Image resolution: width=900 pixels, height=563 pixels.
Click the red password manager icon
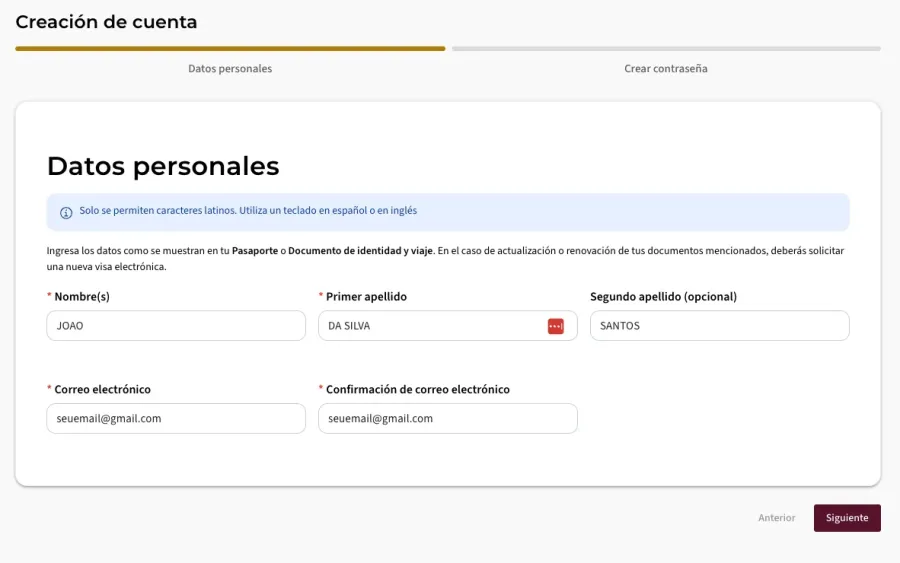pyautogui.click(x=555, y=326)
